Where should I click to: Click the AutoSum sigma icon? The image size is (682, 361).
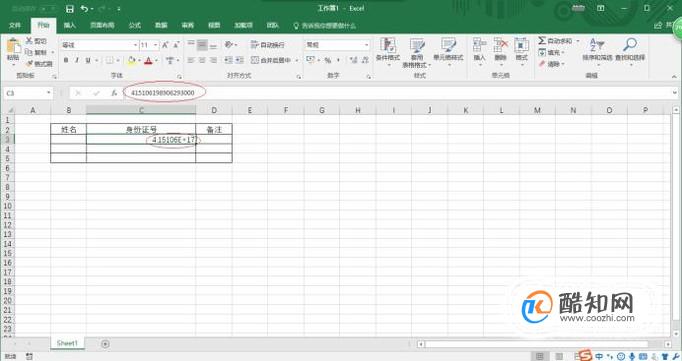click(542, 41)
